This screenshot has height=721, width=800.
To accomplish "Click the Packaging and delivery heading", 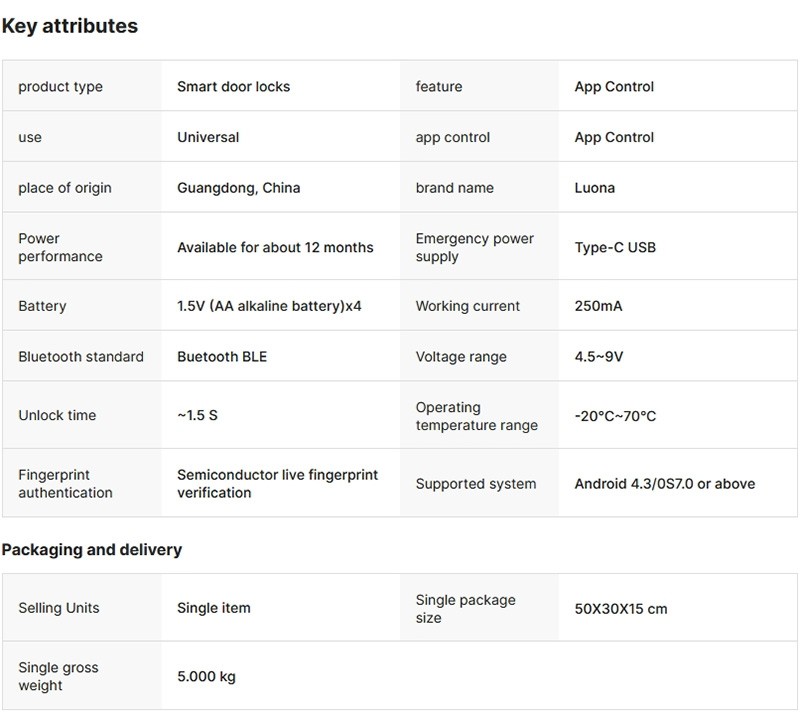I will [91, 550].
